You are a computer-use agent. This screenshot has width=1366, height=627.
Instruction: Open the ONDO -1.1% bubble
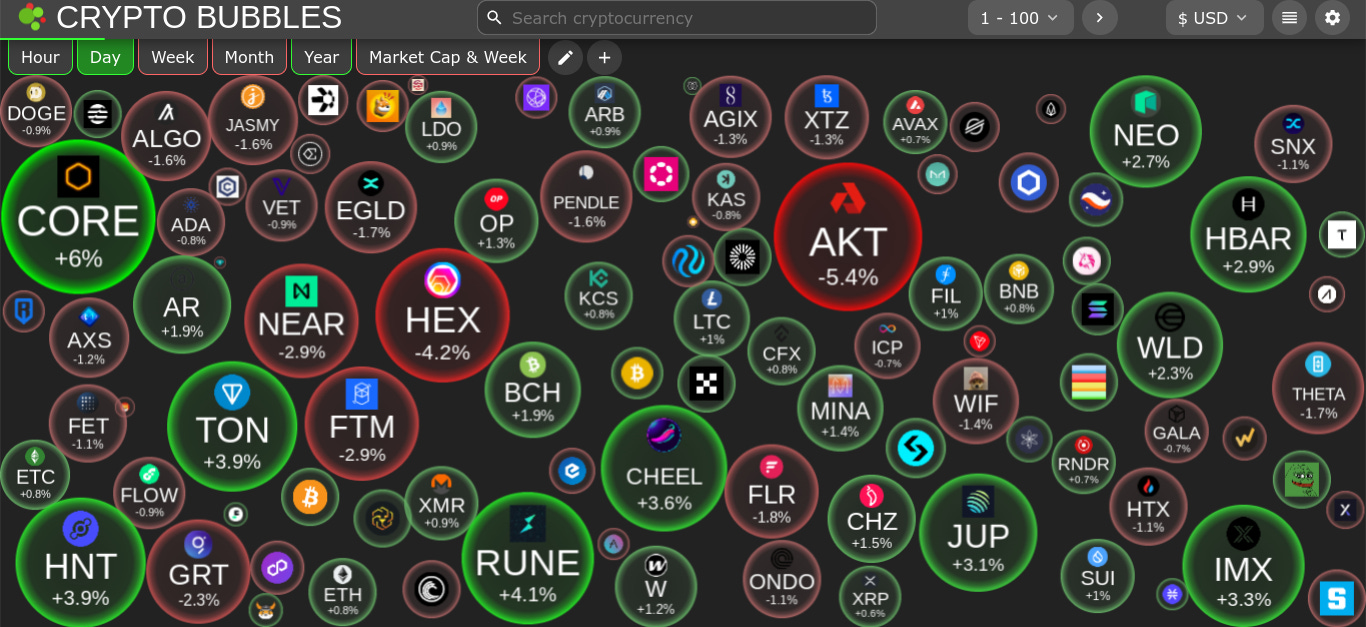tap(781, 579)
